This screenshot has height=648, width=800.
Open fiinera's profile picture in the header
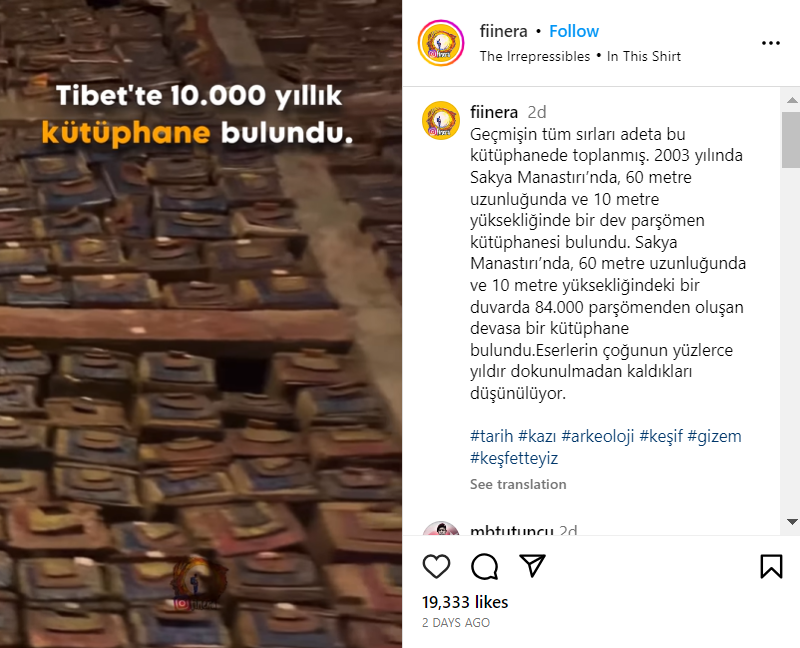[x=441, y=43]
